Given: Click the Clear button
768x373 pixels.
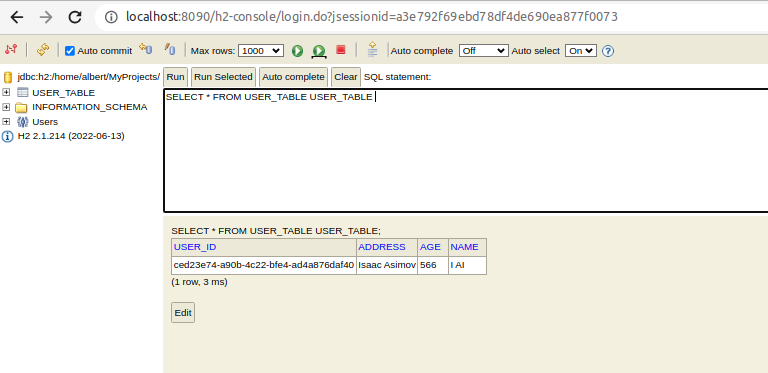Looking at the screenshot, I should point(346,77).
